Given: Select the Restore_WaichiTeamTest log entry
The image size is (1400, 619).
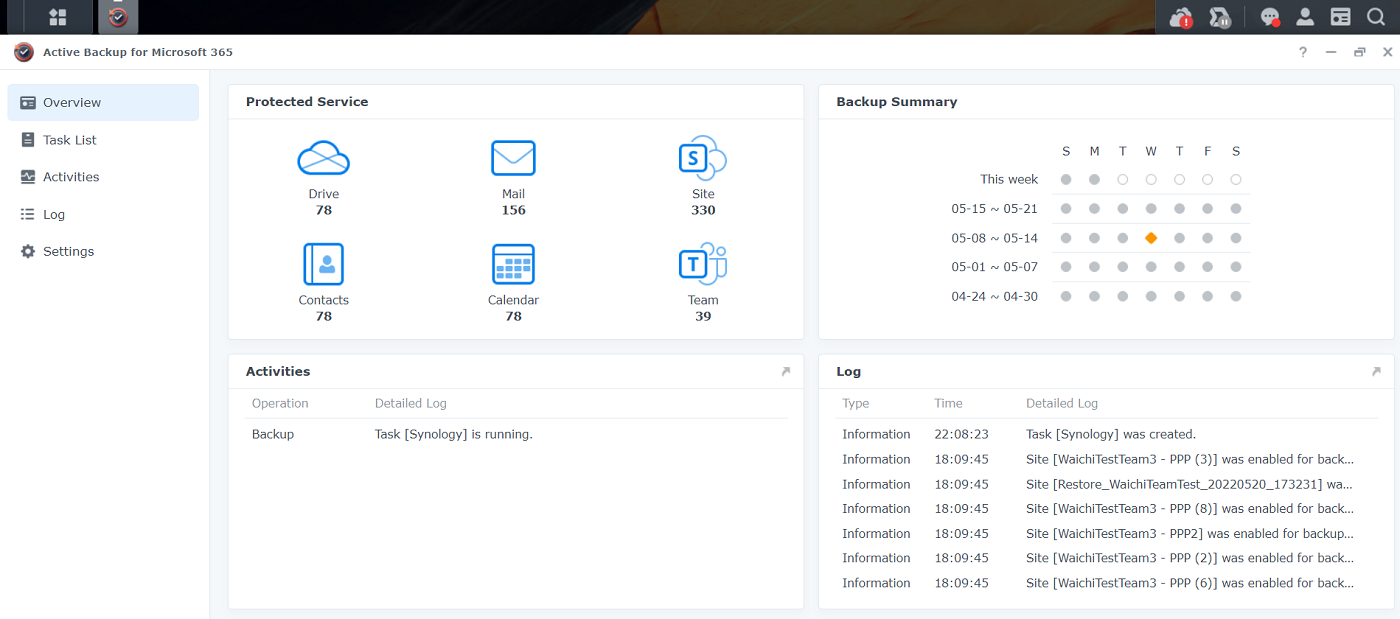Looking at the screenshot, I should [x=1107, y=484].
